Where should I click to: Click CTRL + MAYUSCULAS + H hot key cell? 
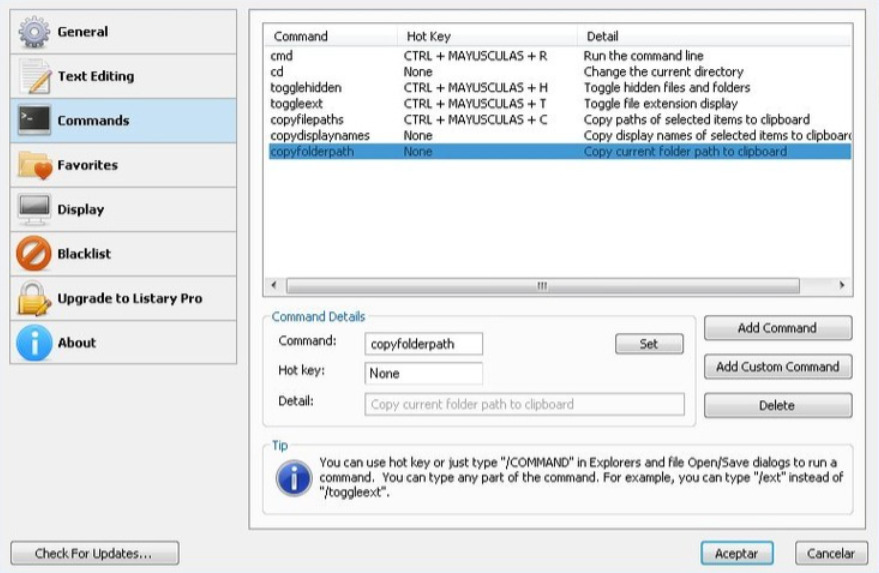point(475,88)
